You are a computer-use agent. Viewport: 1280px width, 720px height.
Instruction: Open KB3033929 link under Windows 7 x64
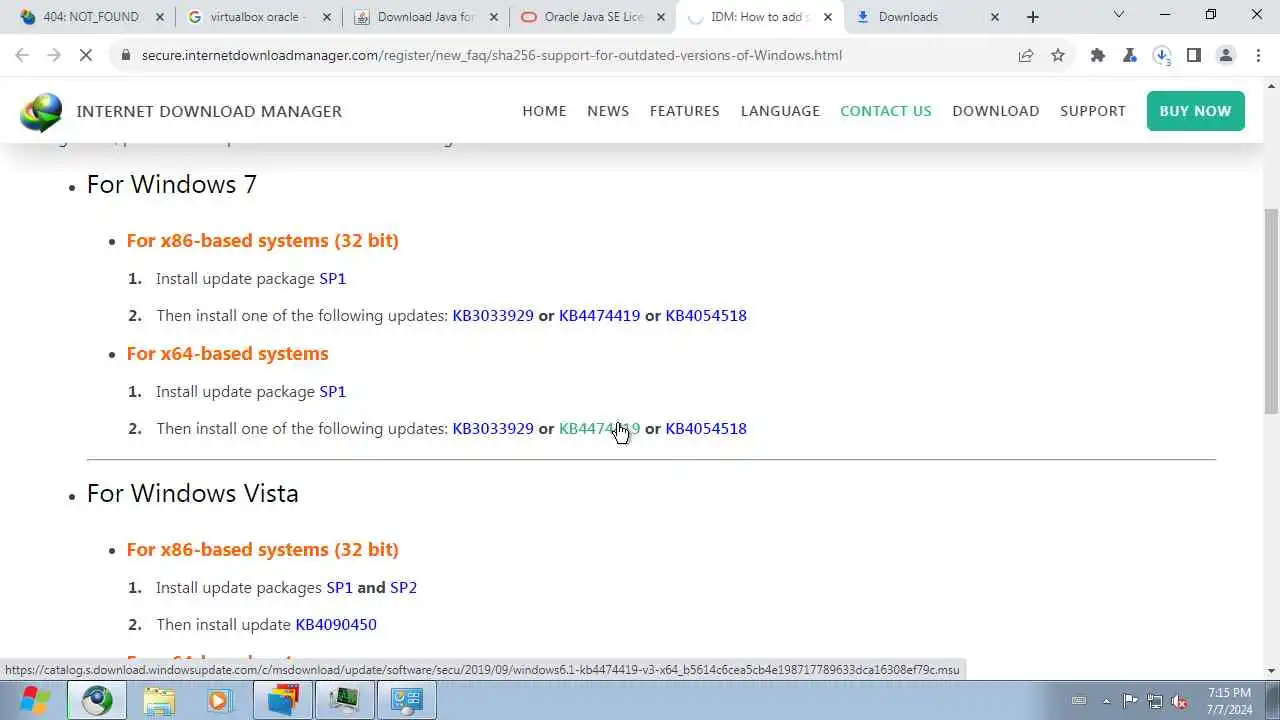pyautogui.click(x=493, y=428)
